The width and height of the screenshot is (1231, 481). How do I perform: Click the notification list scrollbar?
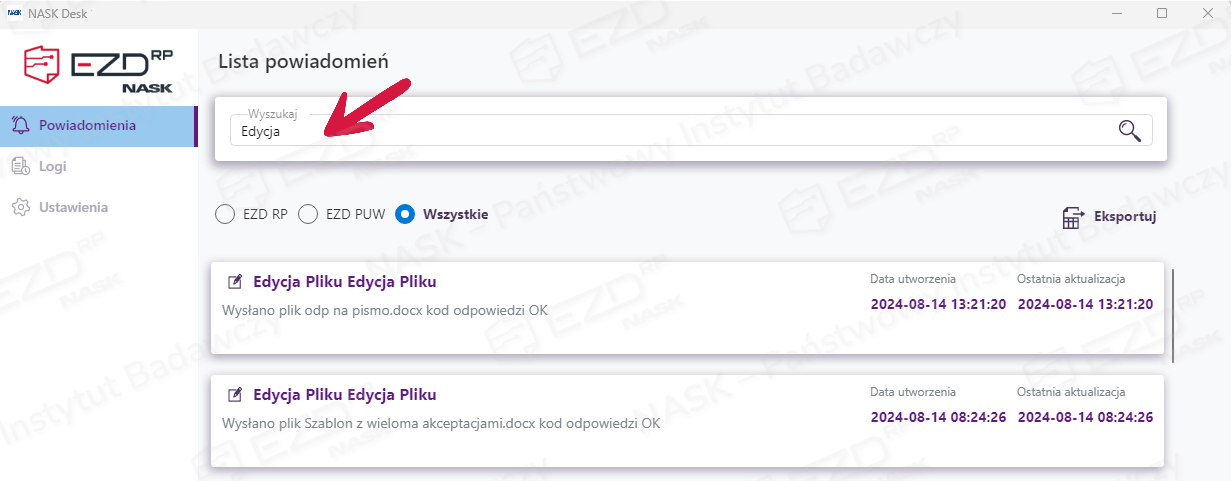pos(1173,315)
